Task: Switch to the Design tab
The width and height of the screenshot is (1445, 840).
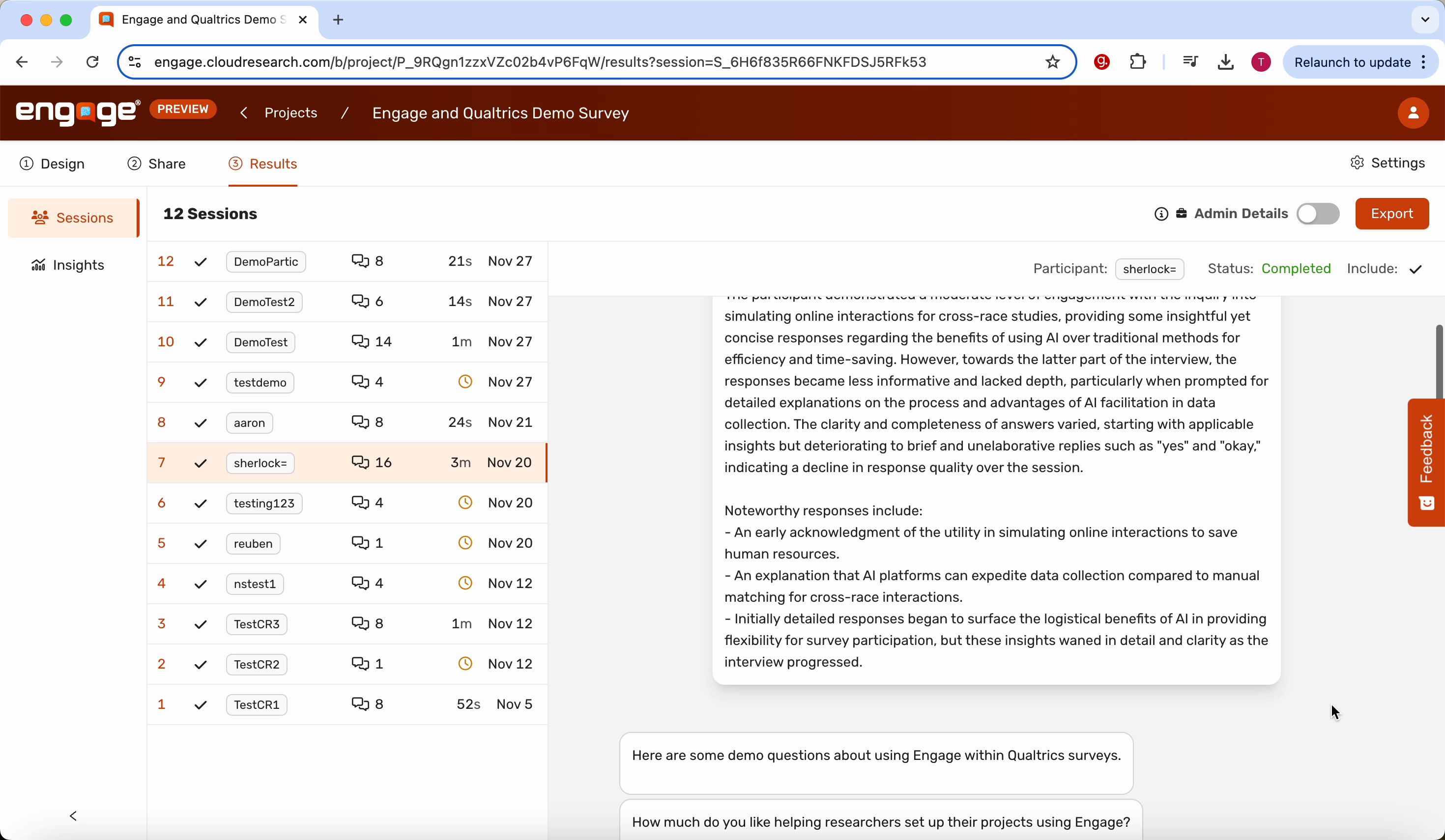Action: (x=52, y=163)
